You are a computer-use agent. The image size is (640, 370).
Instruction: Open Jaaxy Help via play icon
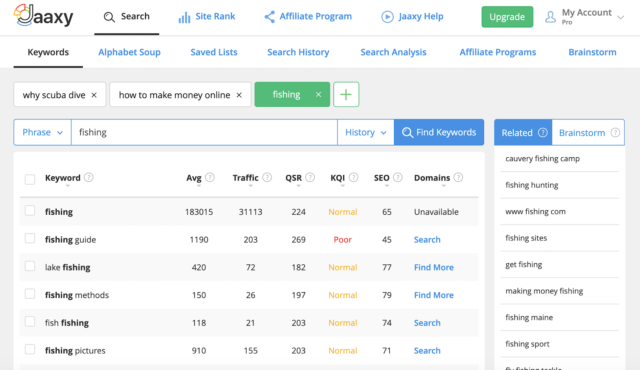point(387,17)
